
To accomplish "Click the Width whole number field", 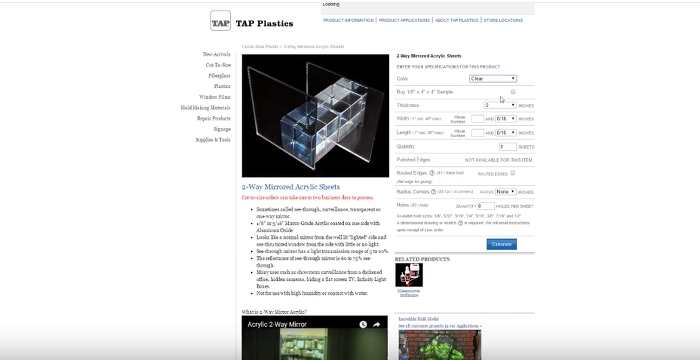I will pos(478,119).
